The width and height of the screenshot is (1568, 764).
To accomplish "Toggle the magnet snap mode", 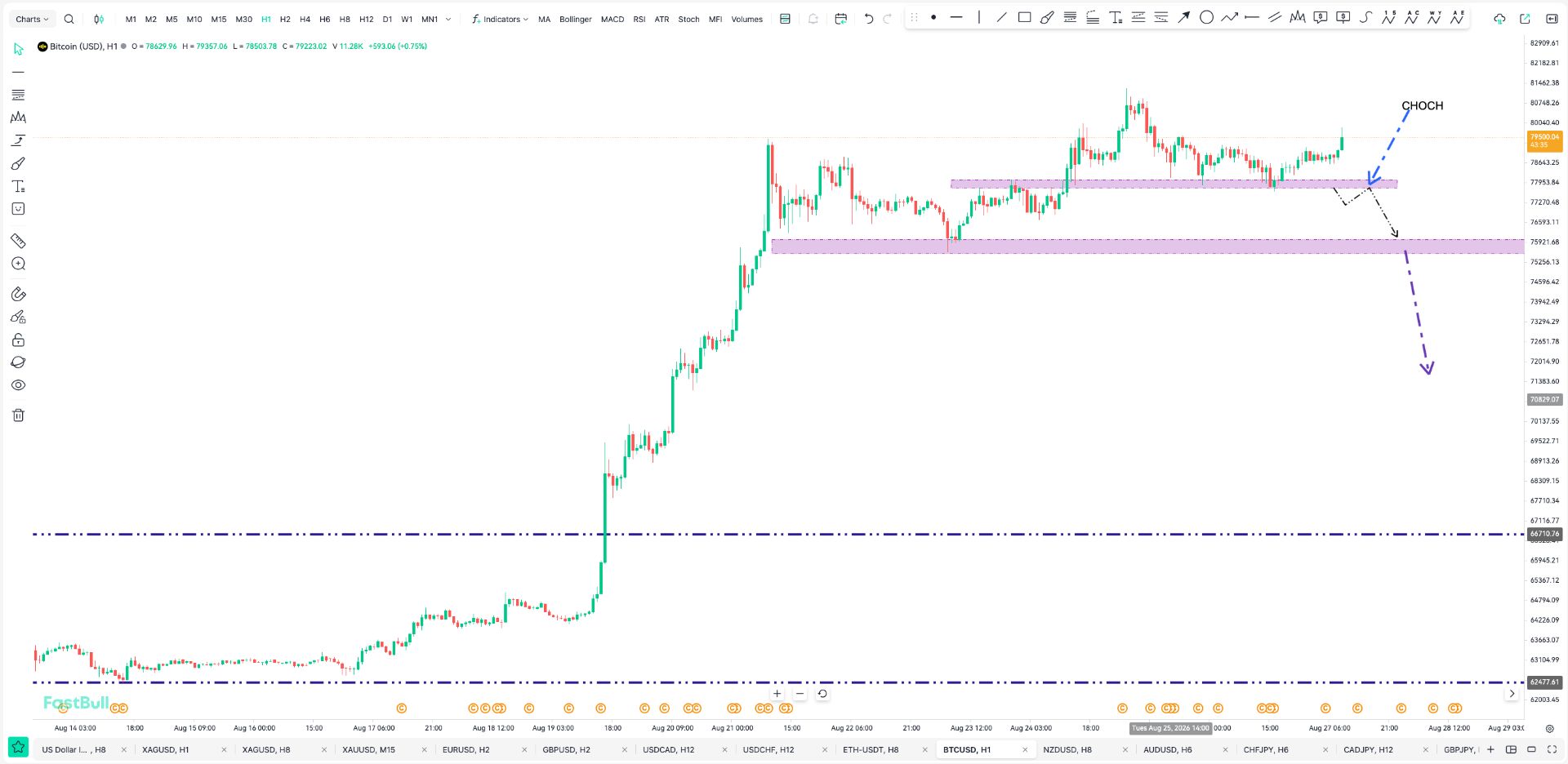I will [x=18, y=294].
